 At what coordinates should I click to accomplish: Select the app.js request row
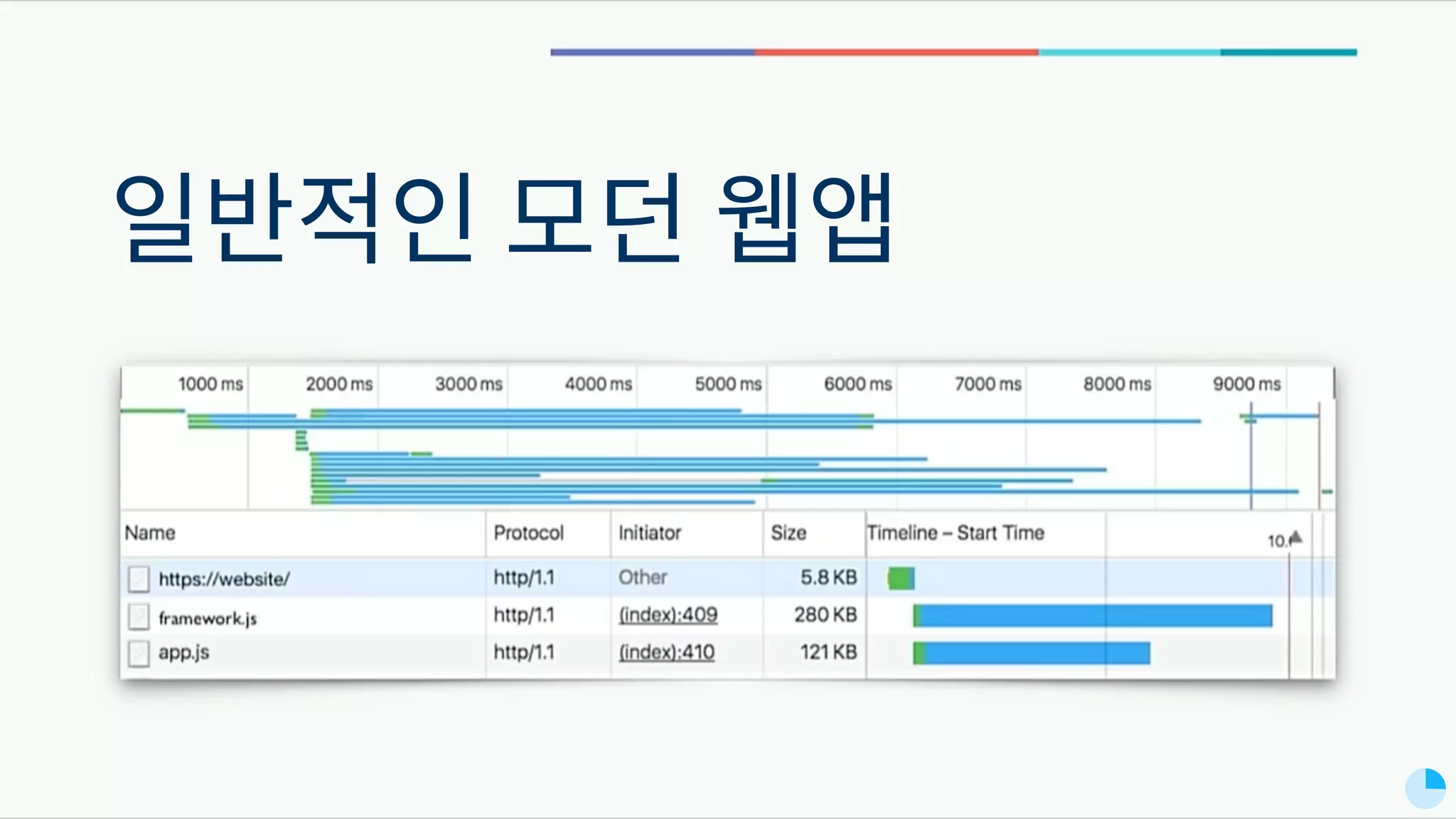pos(183,653)
